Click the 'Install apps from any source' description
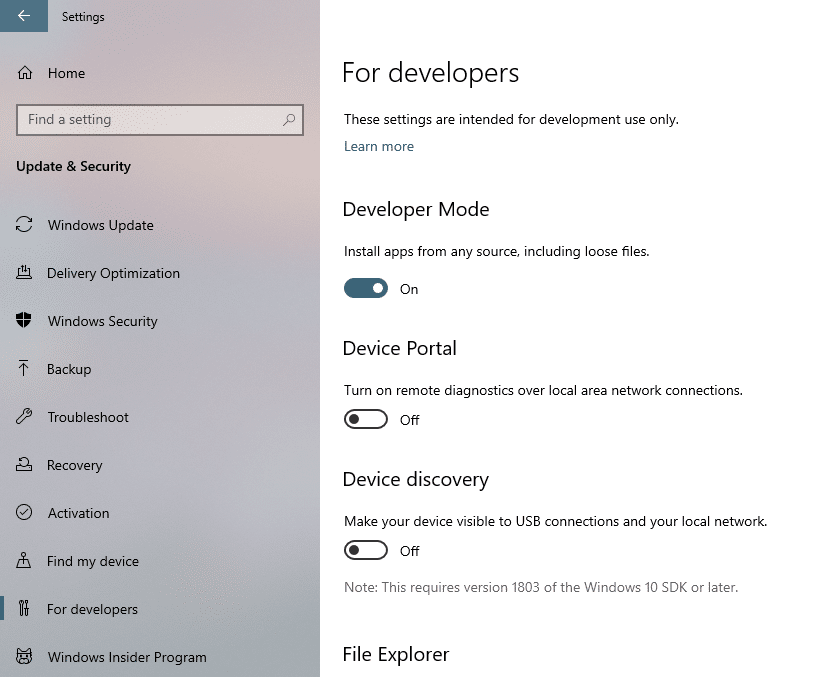The width and height of the screenshot is (818, 677). click(497, 251)
